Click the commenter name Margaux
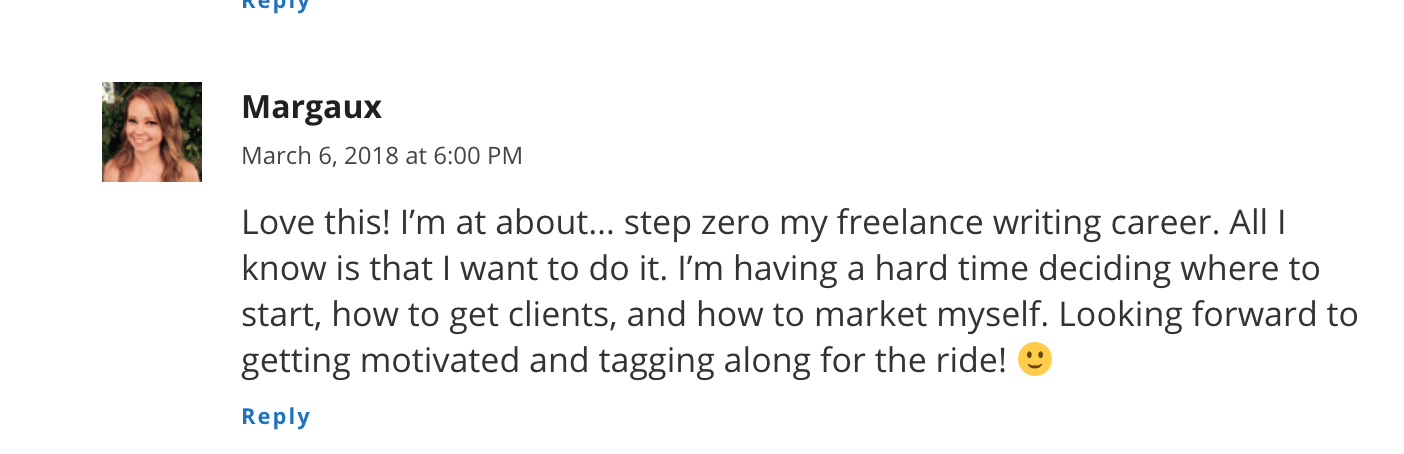 click(311, 107)
